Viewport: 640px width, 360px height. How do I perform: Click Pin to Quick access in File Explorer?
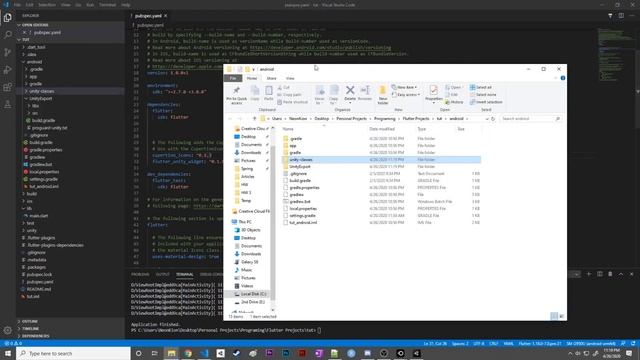[236, 95]
